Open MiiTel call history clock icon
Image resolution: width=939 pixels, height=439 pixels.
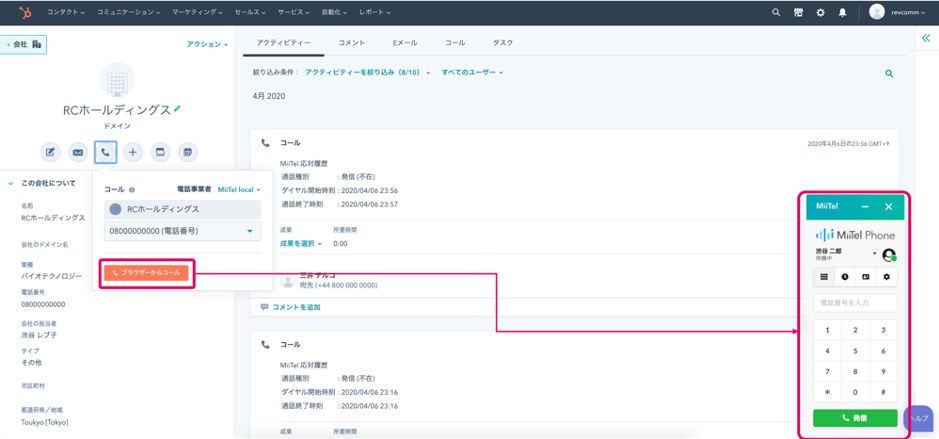(x=845, y=277)
